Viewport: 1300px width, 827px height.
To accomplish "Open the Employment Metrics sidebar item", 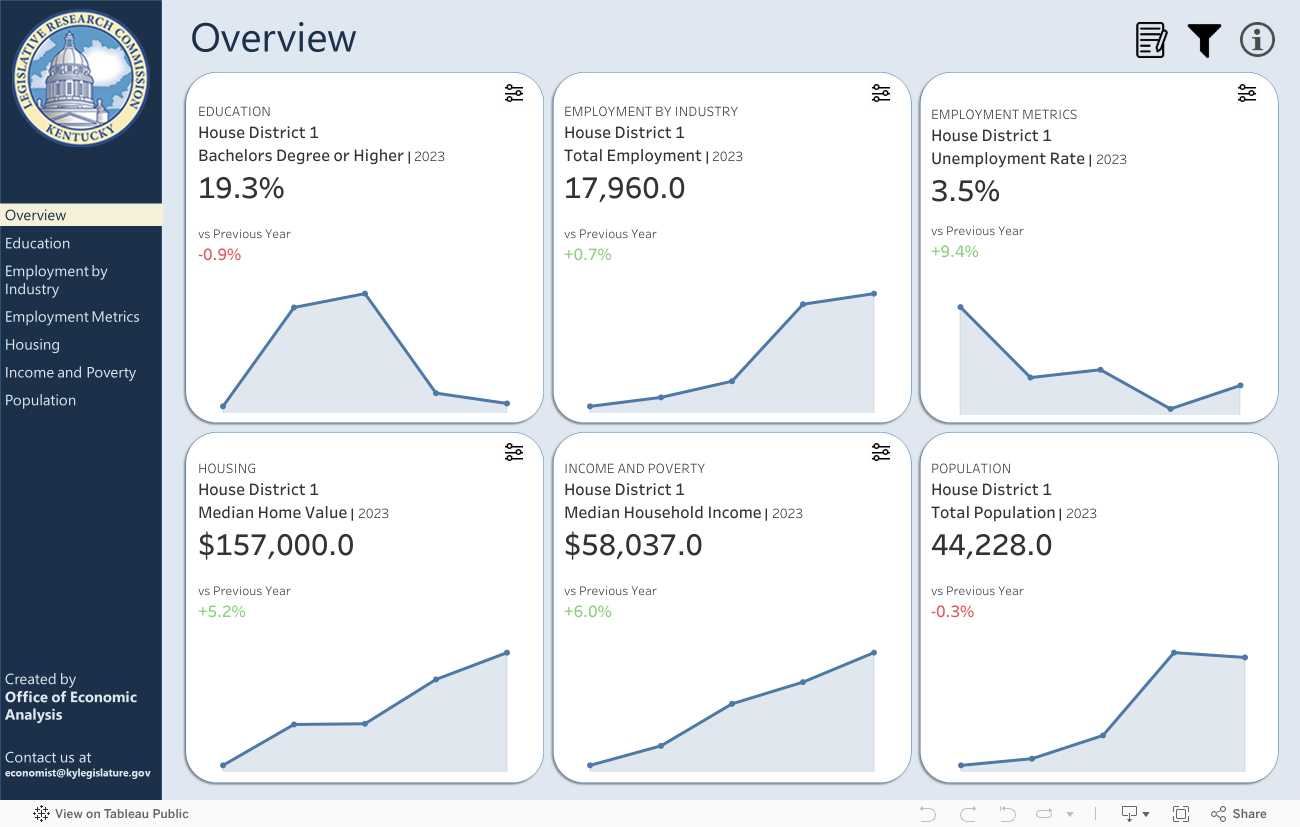I will pos(72,317).
